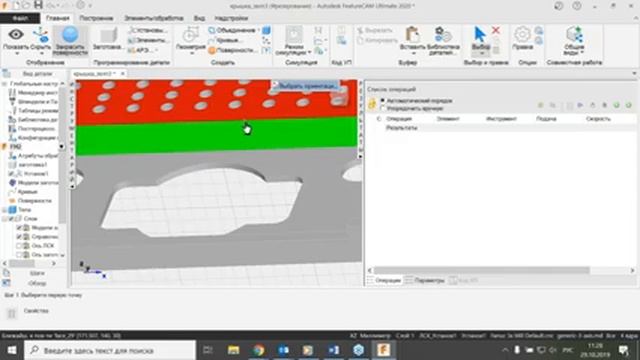Open the Библиотека деталей icon

(442, 35)
